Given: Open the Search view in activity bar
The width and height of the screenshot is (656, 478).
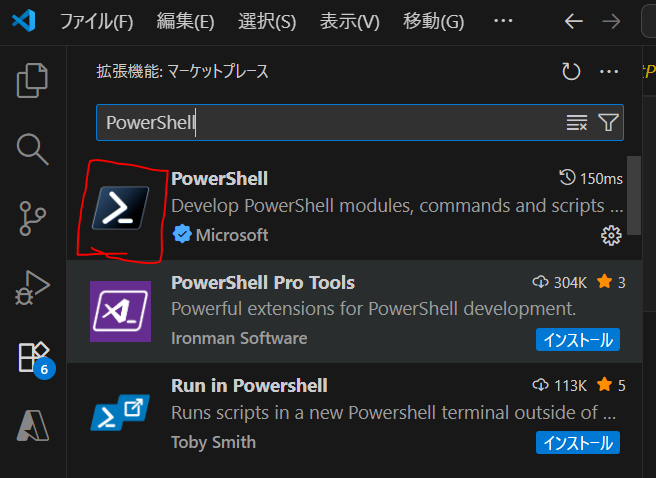Looking at the screenshot, I should [x=33, y=149].
